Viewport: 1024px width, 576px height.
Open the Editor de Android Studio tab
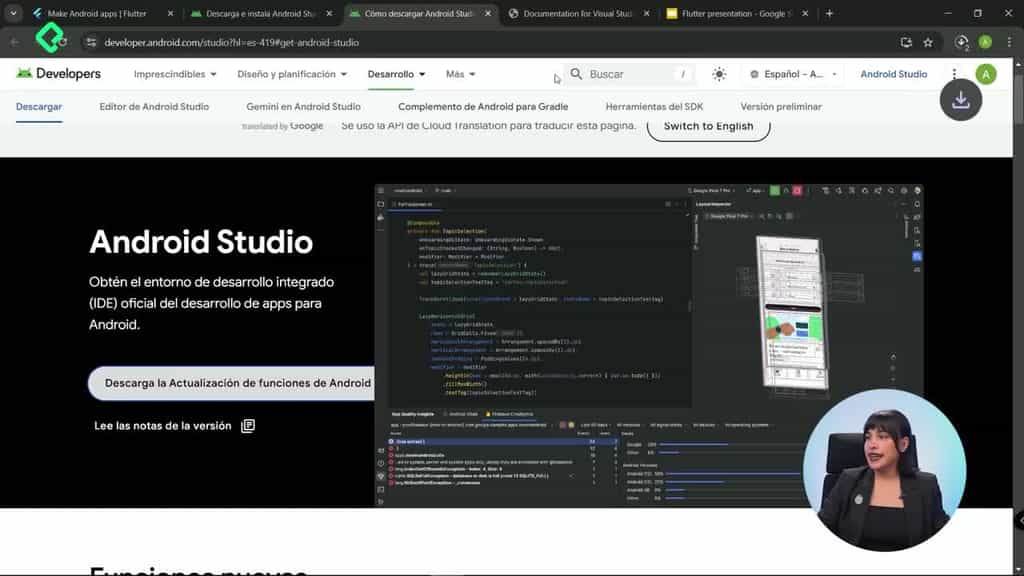coord(154,106)
